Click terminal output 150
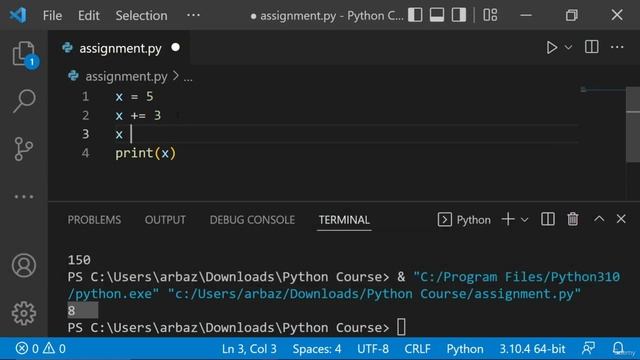 tap(79, 260)
